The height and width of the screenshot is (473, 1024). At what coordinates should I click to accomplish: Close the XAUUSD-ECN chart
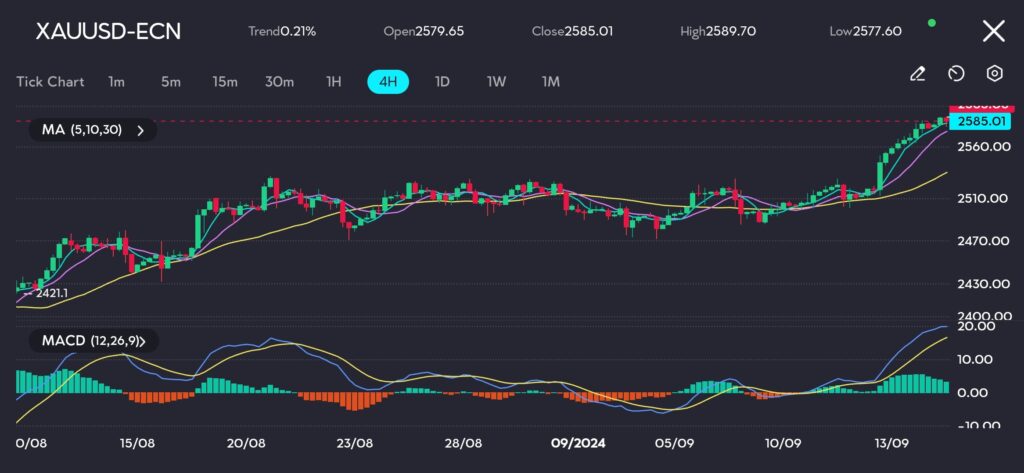tap(993, 31)
